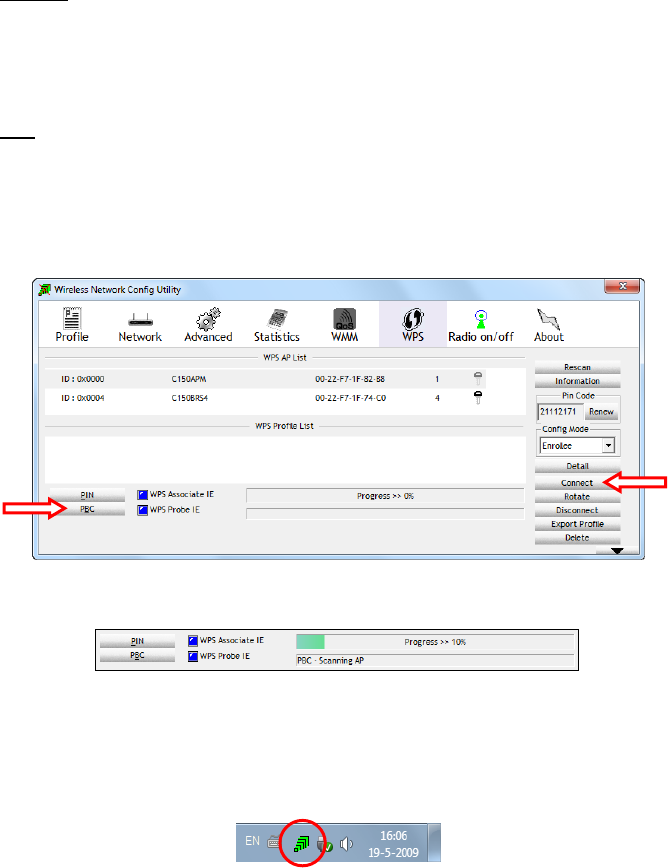Click the empty WPS Profile List area

285,459
